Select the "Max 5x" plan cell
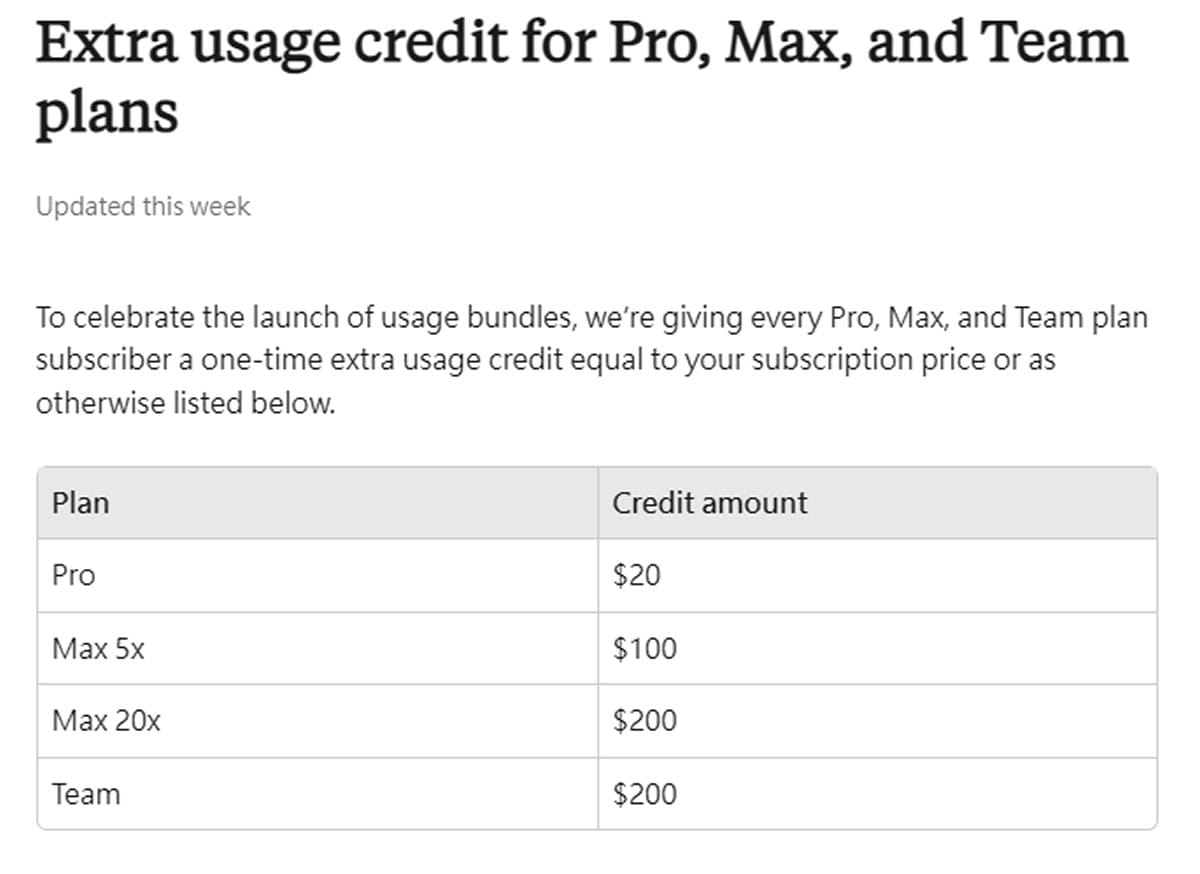The width and height of the screenshot is (1200, 874). (x=98, y=649)
